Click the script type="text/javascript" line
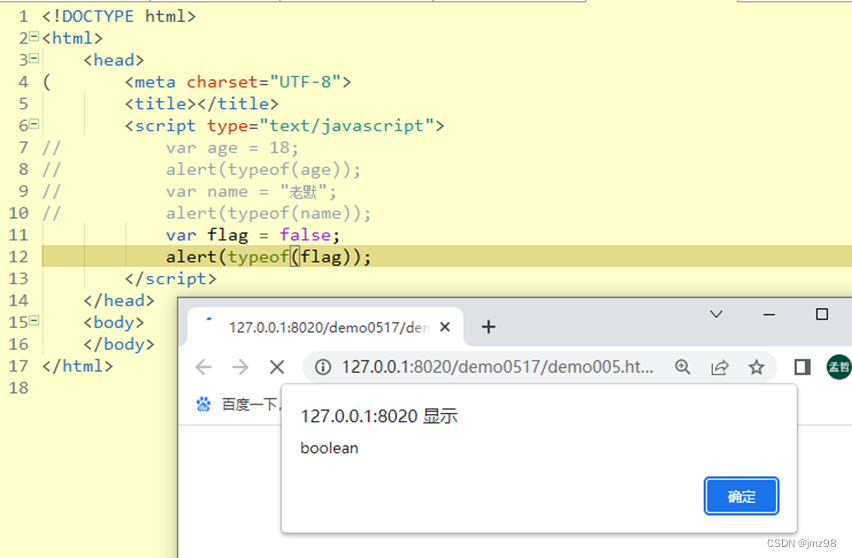Image resolution: width=852 pixels, height=558 pixels. pyautogui.click(x=284, y=126)
